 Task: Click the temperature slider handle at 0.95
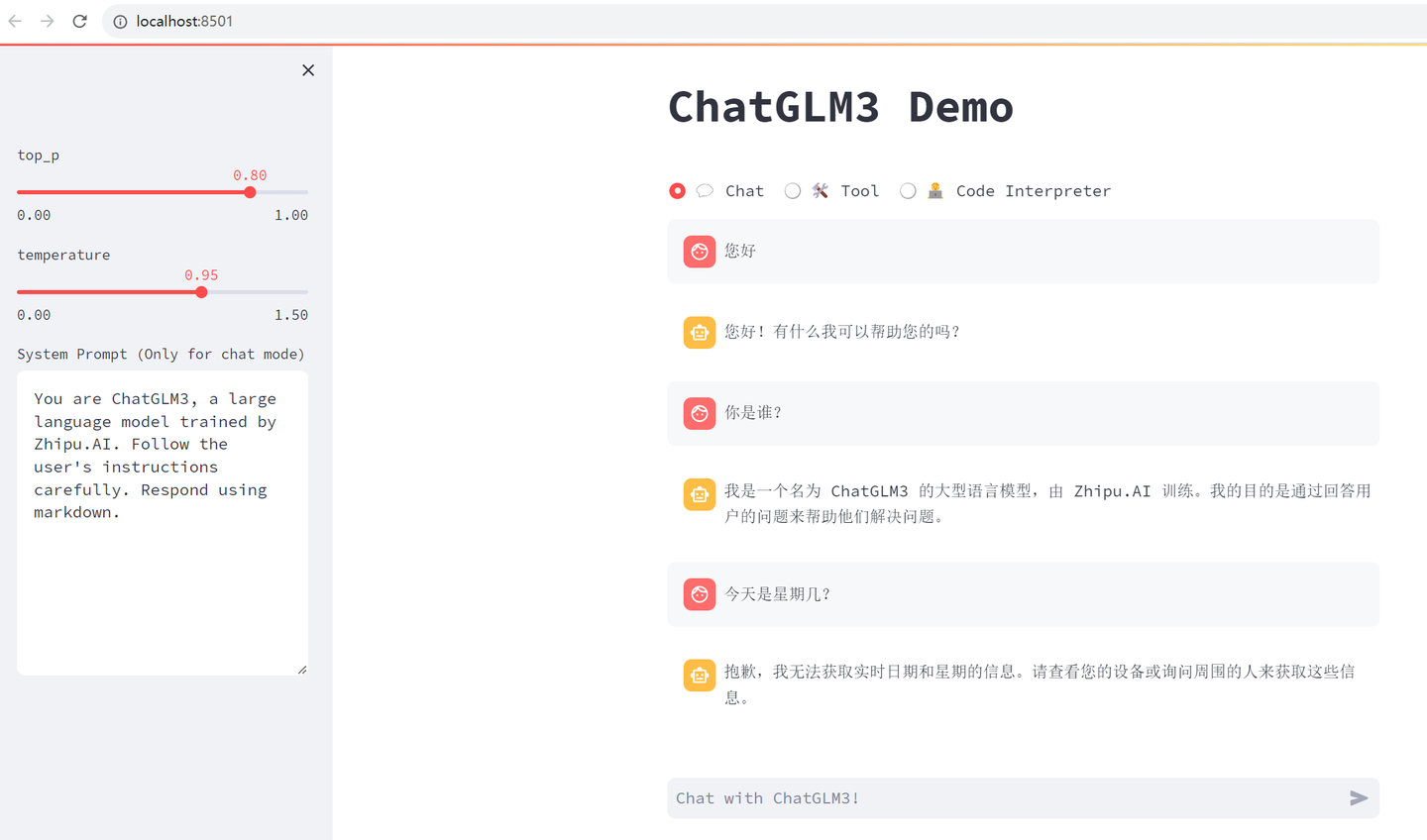[201, 292]
